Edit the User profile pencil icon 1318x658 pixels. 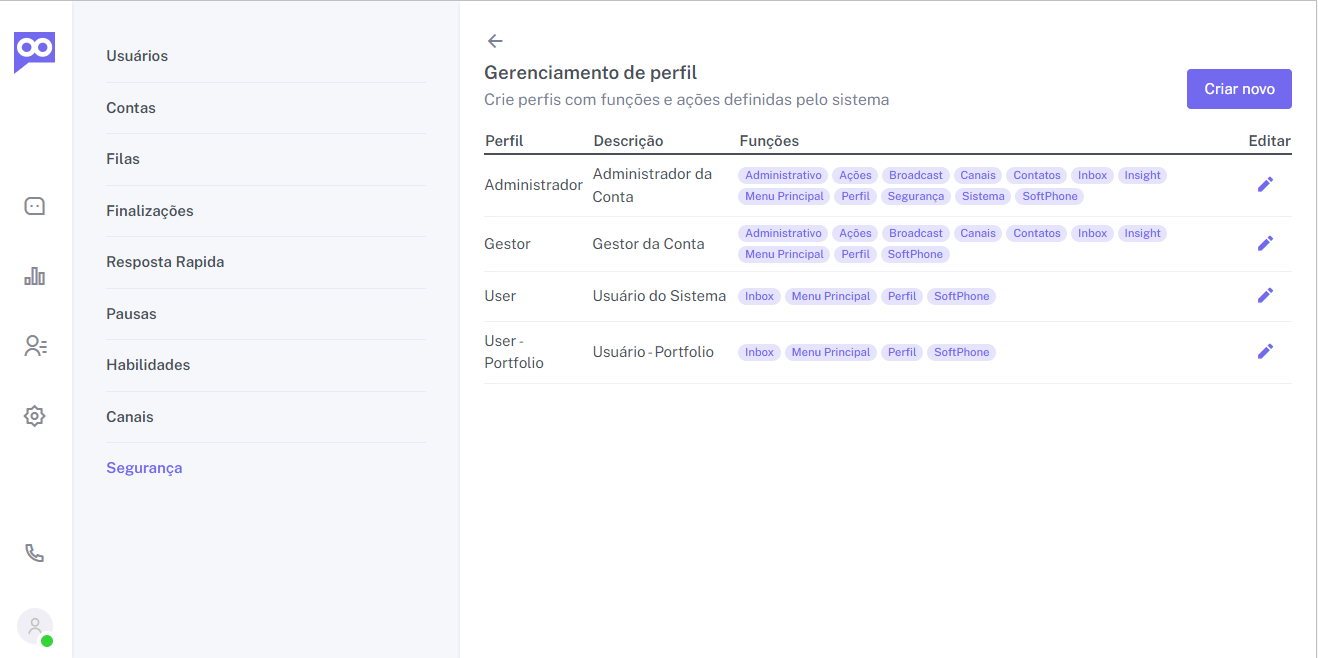(x=1265, y=295)
